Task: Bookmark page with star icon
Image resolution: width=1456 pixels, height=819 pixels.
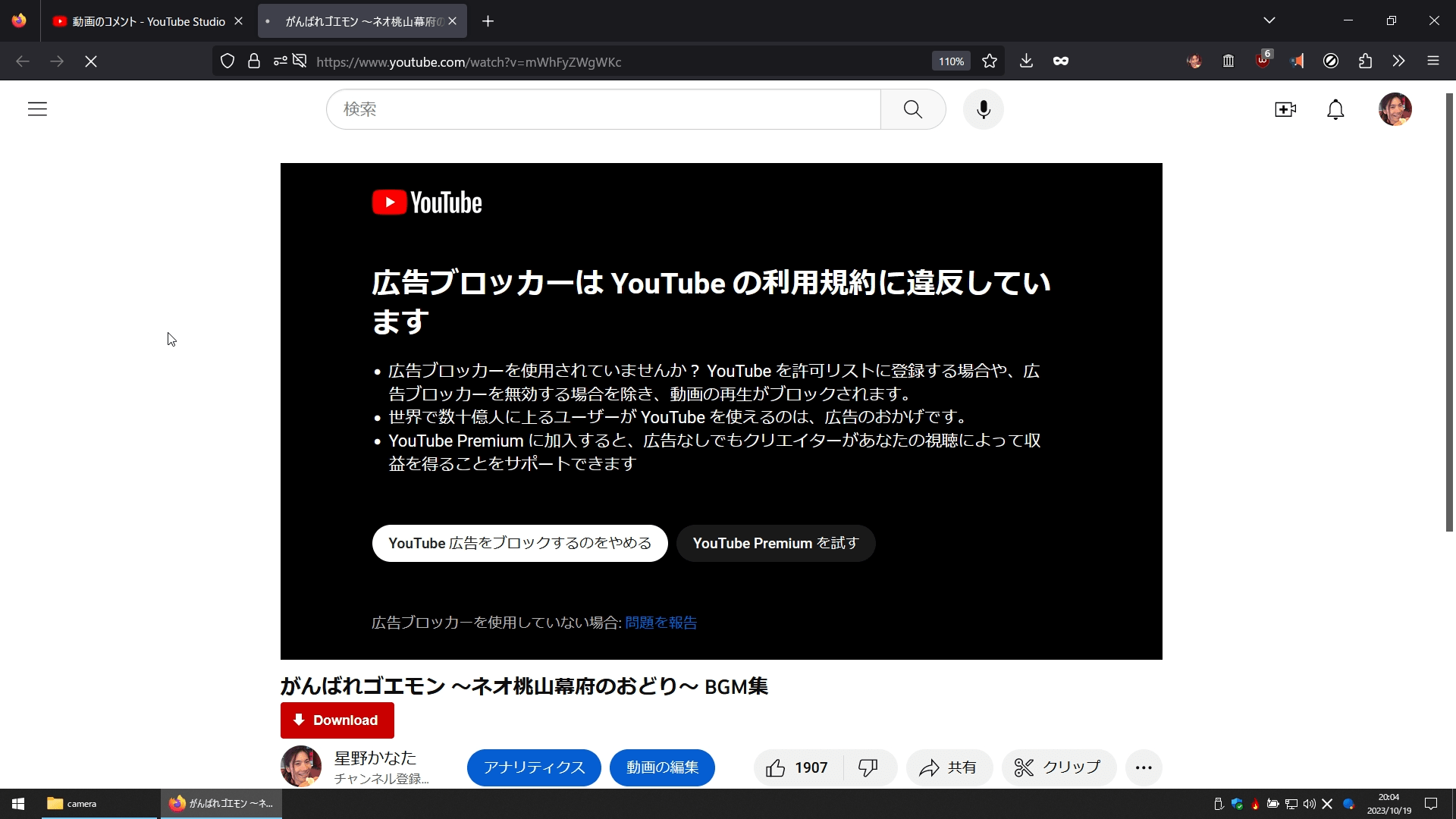Action: (990, 61)
